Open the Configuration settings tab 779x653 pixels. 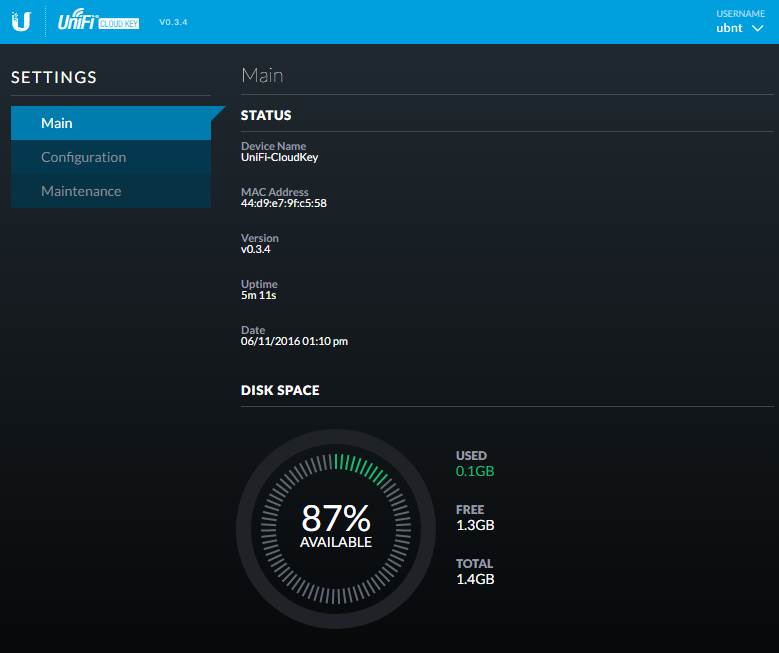point(111,157)
